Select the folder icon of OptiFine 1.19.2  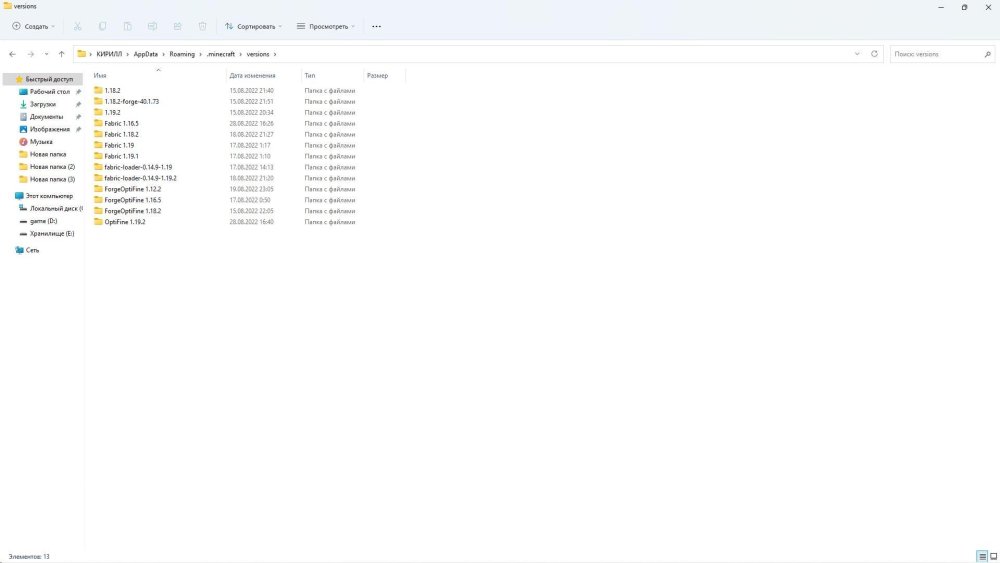(98, 222)
